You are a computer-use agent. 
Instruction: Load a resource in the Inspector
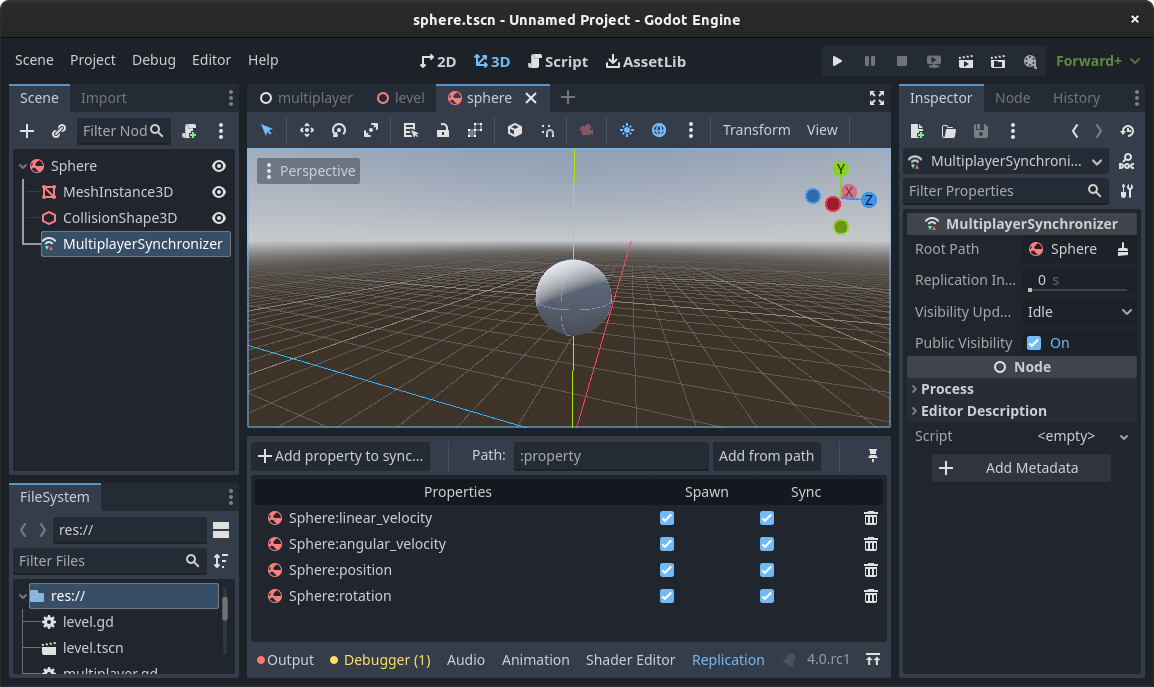[x=949, y=131]
